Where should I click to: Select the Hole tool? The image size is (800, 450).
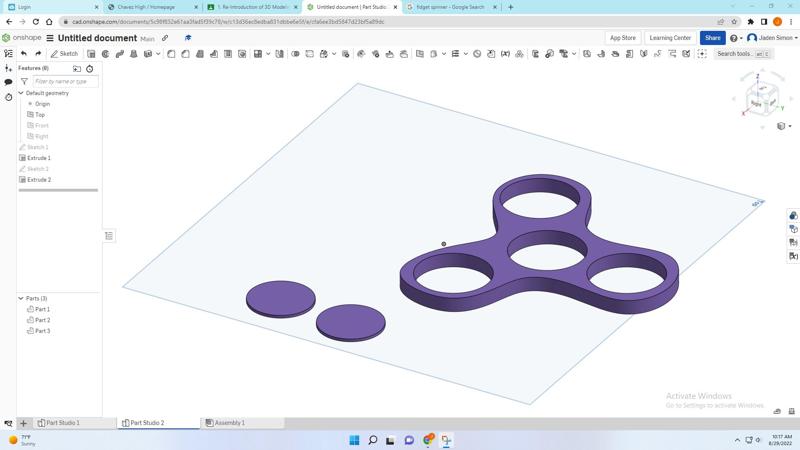coord(242,54)
